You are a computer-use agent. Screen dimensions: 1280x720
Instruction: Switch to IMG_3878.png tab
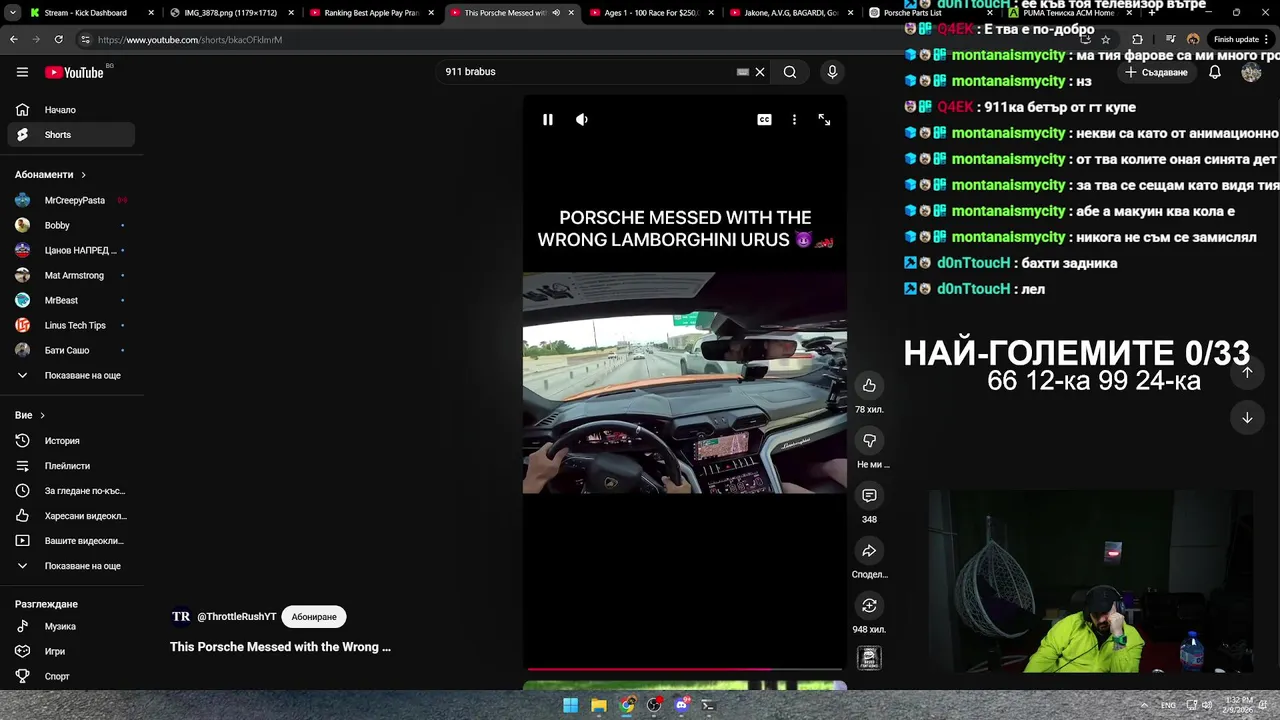pyautogui.click(x=230, y=13)
